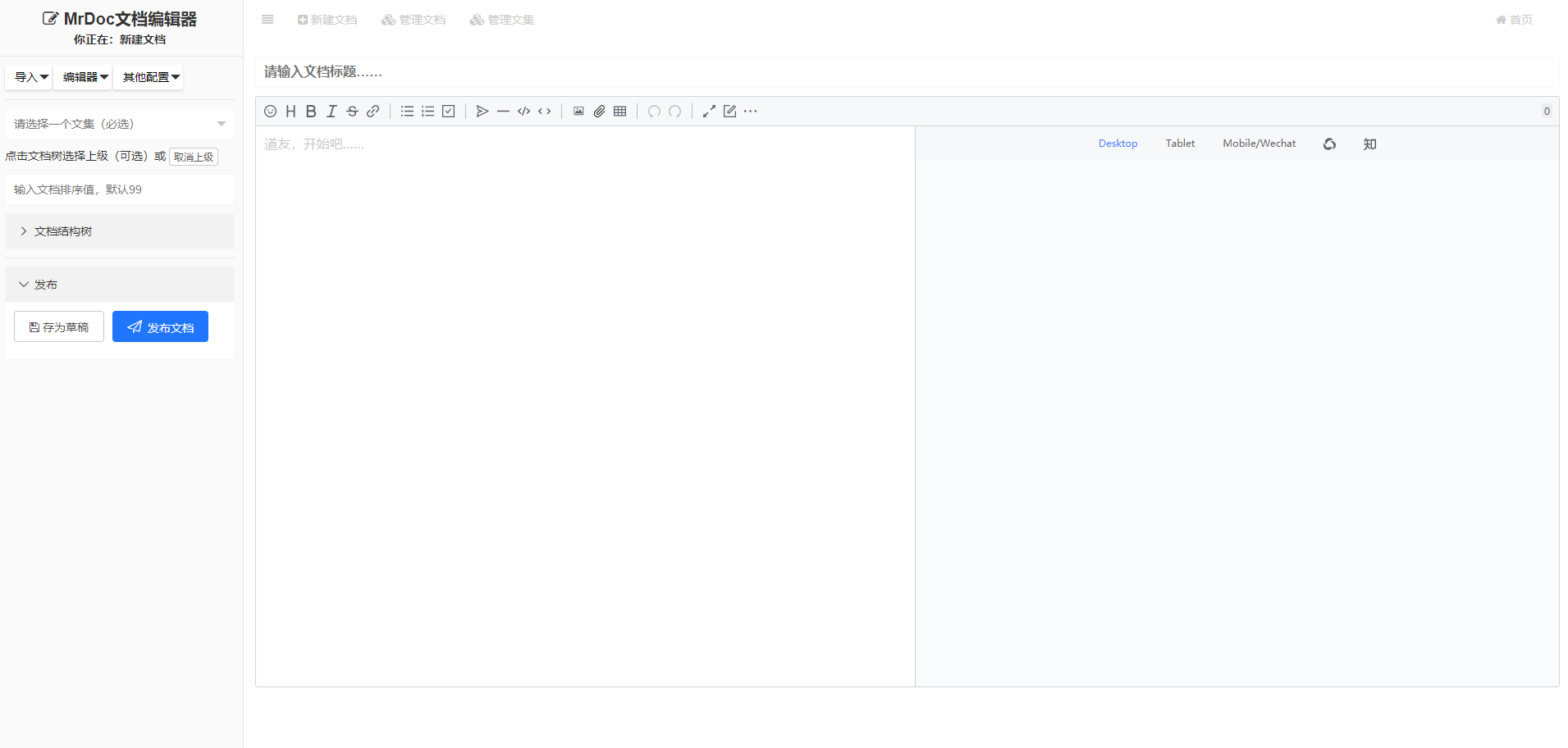1568x748 pixels.
Task: Toggle fullscreen editor mode
Action: [x=709, y=112]
